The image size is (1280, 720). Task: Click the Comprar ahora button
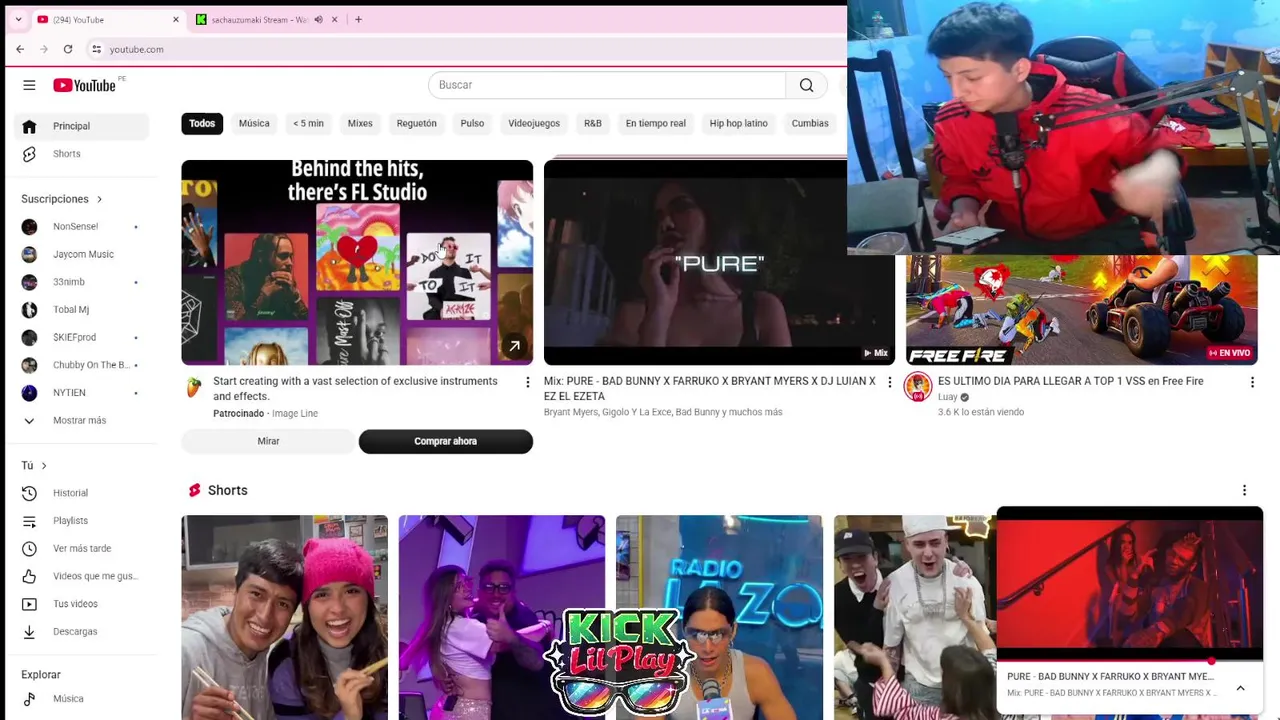pos(446,441)
